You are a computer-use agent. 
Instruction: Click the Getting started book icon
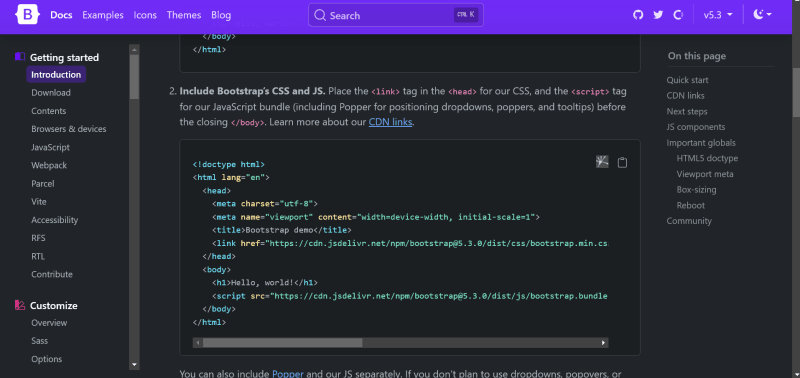point(20,57)
